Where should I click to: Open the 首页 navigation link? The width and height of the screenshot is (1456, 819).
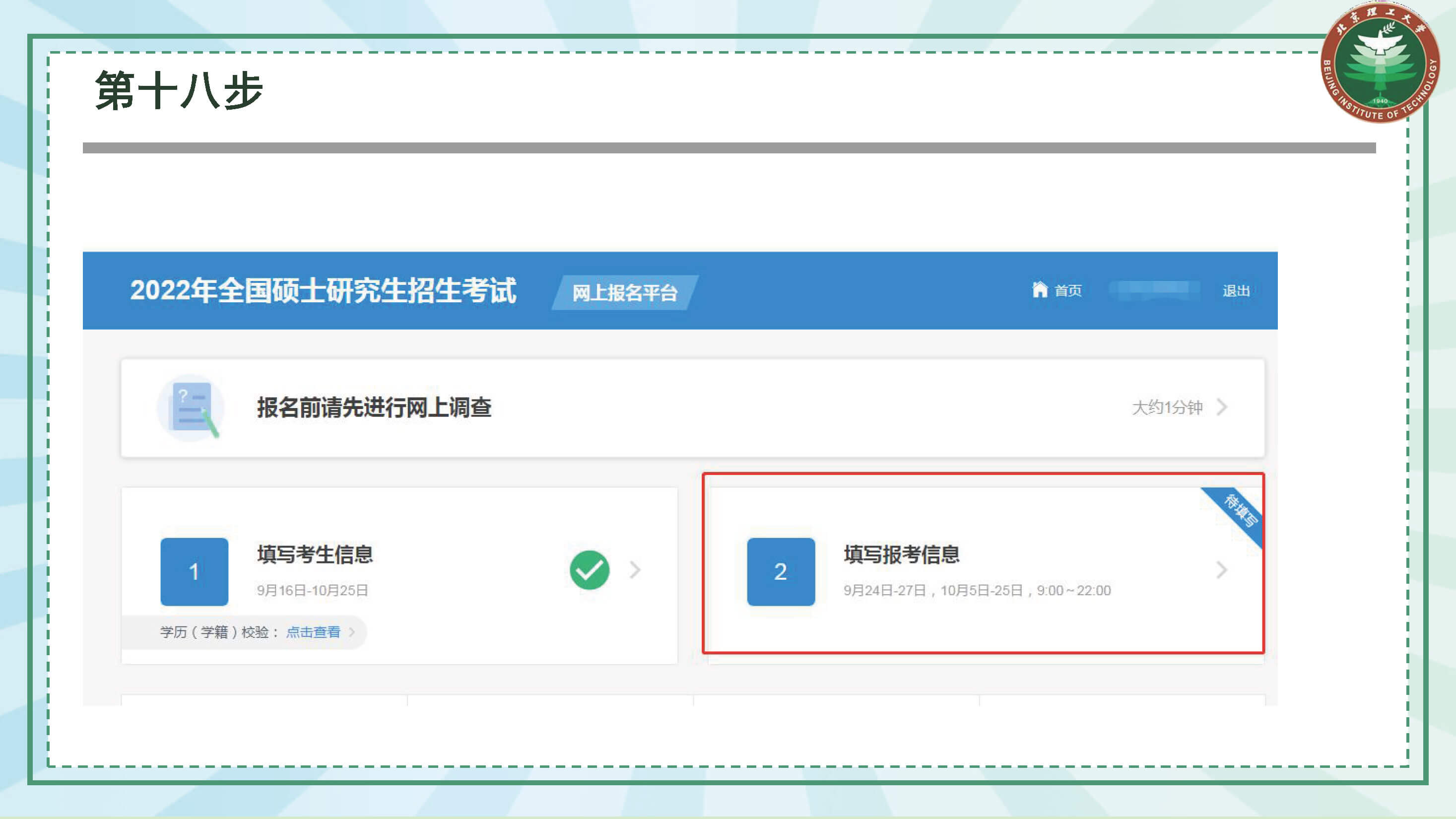(x=1068, y=290)
